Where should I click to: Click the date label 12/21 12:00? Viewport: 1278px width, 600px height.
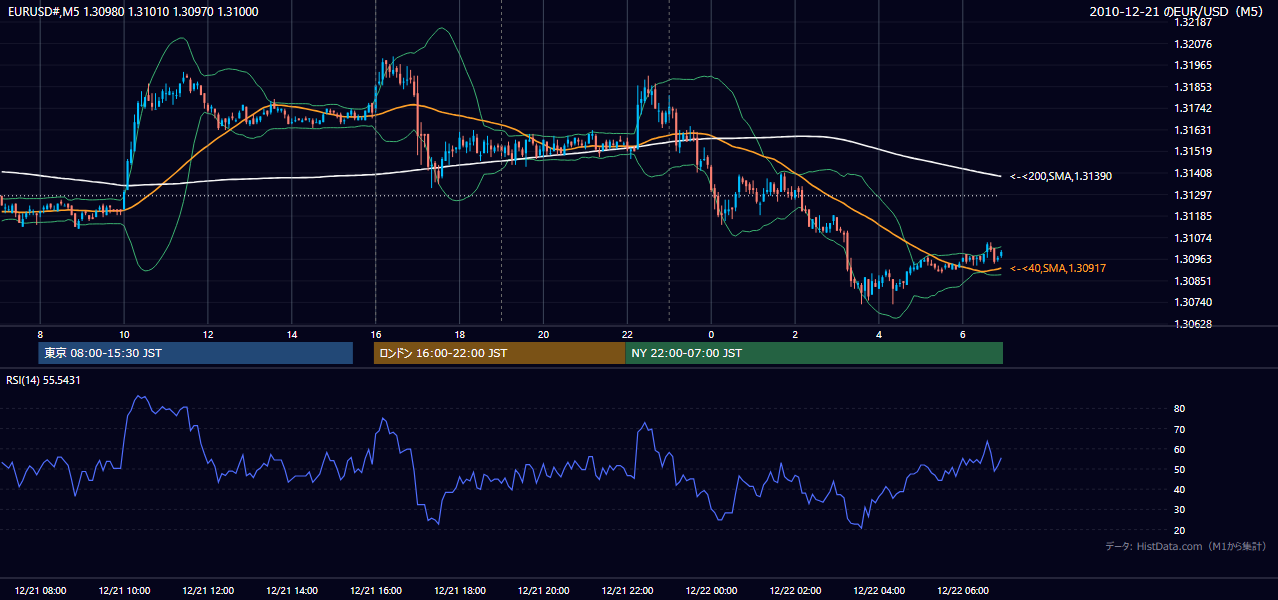(x=209, y=590)
